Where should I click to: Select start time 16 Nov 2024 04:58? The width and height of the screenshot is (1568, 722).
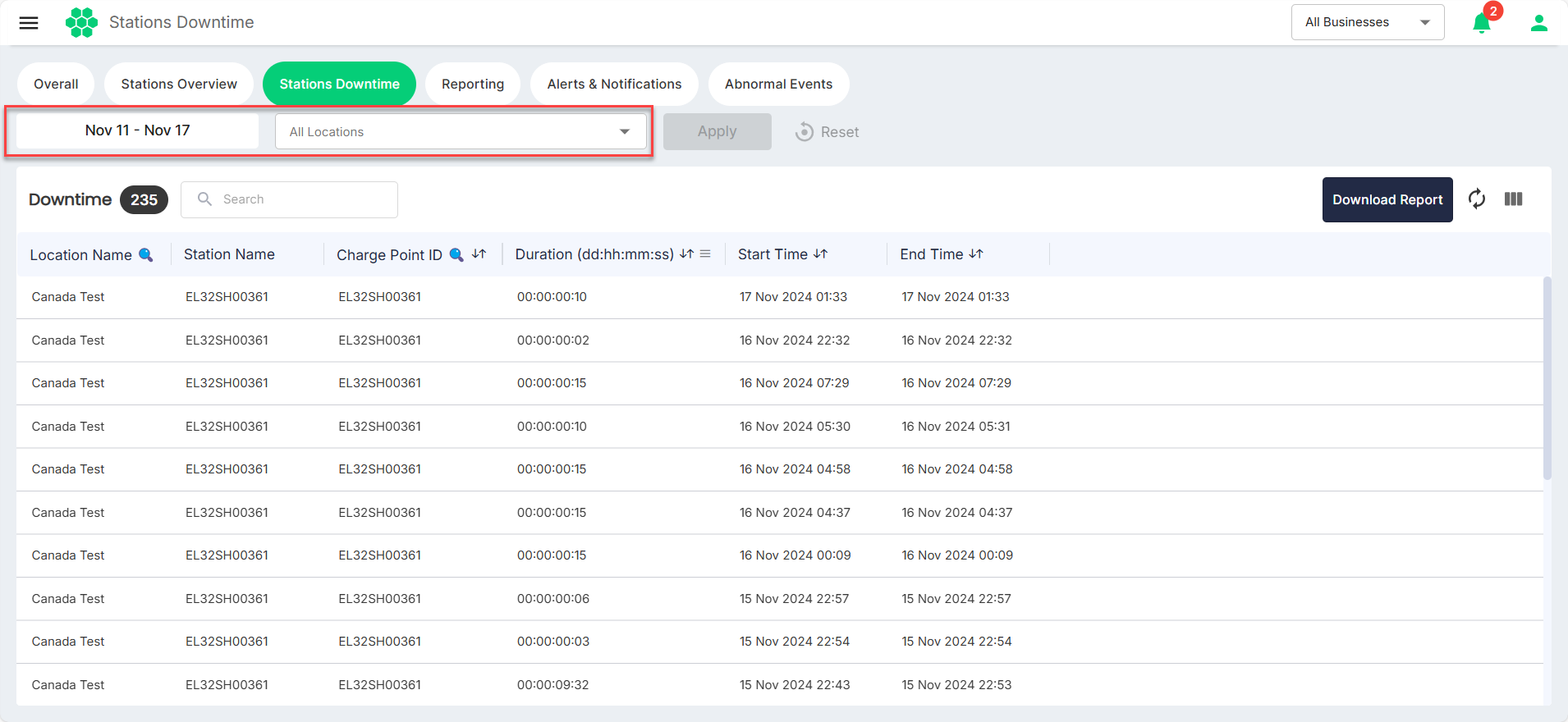[x=795, y=469]
